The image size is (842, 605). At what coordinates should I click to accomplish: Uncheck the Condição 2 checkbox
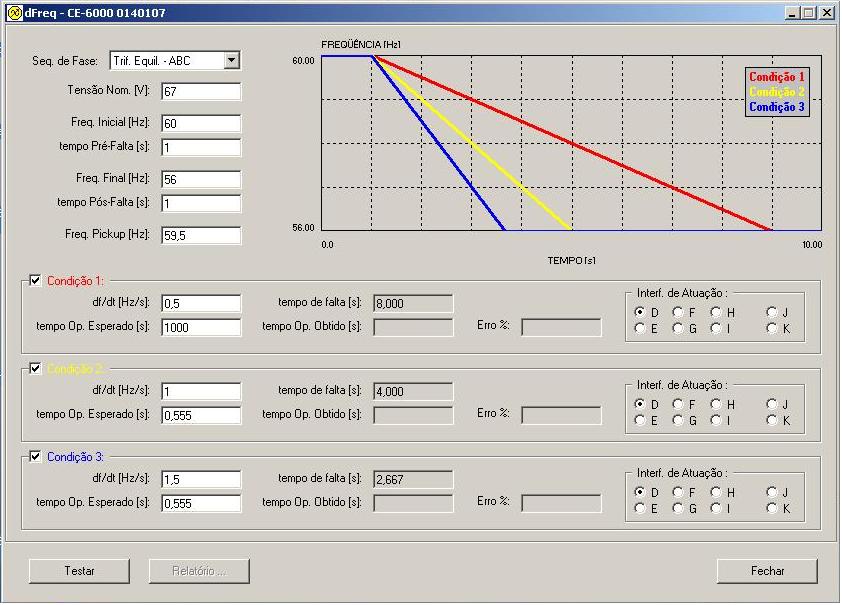coord(36,369)
